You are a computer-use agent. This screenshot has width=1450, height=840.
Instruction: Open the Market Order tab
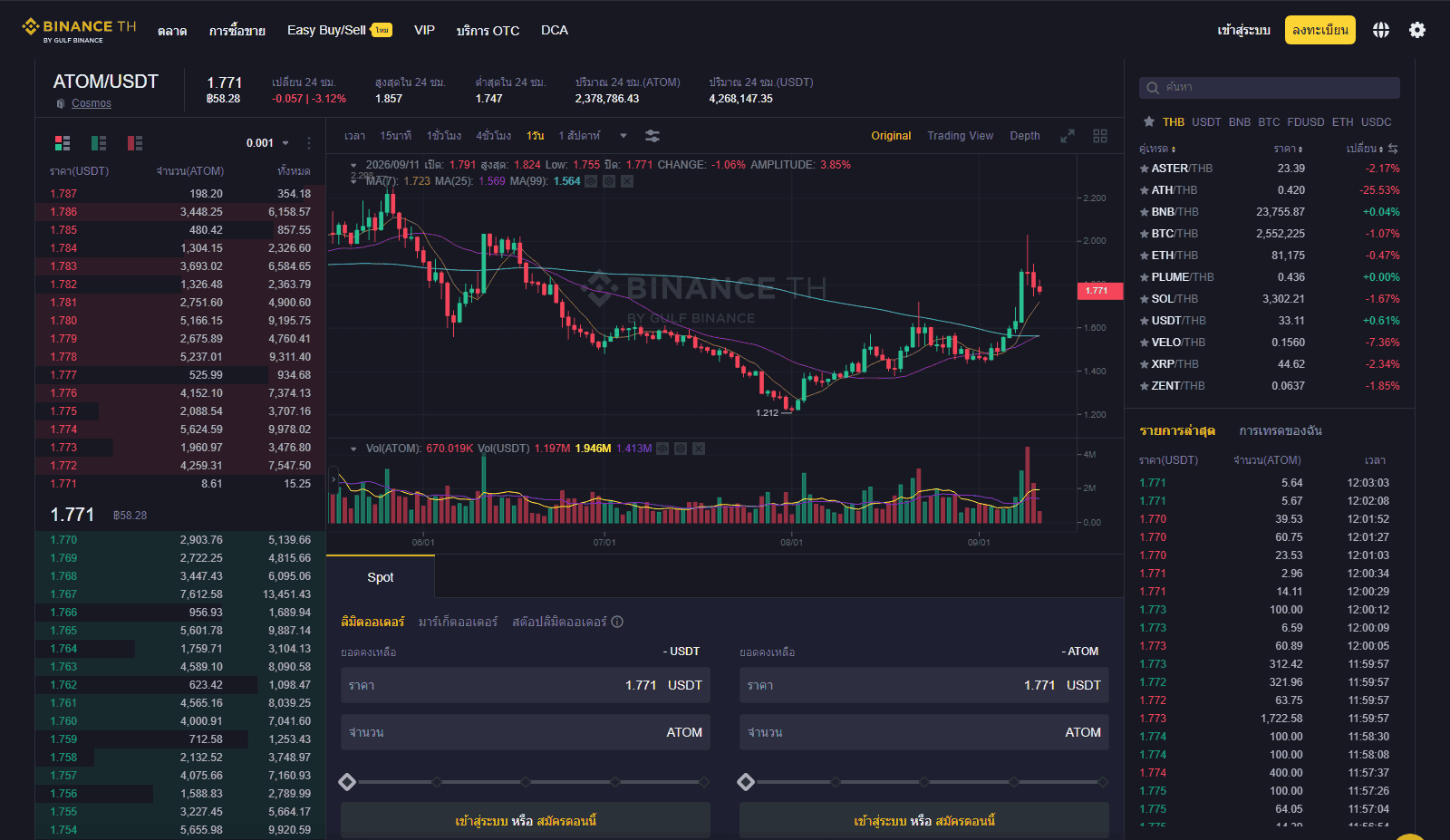458,622
